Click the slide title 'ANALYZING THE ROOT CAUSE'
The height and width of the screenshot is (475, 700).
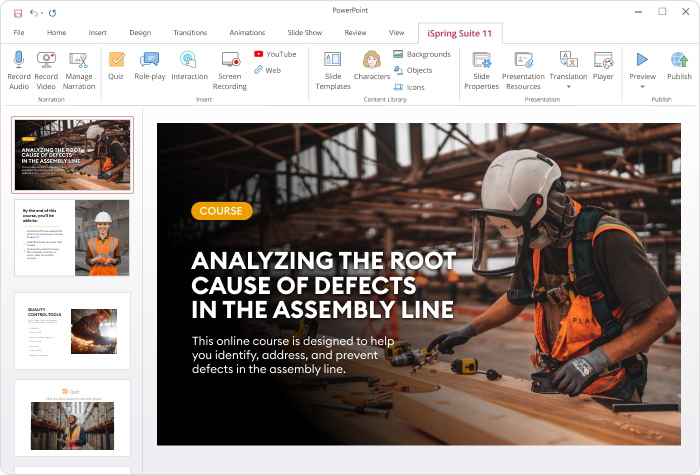(323, 285)
